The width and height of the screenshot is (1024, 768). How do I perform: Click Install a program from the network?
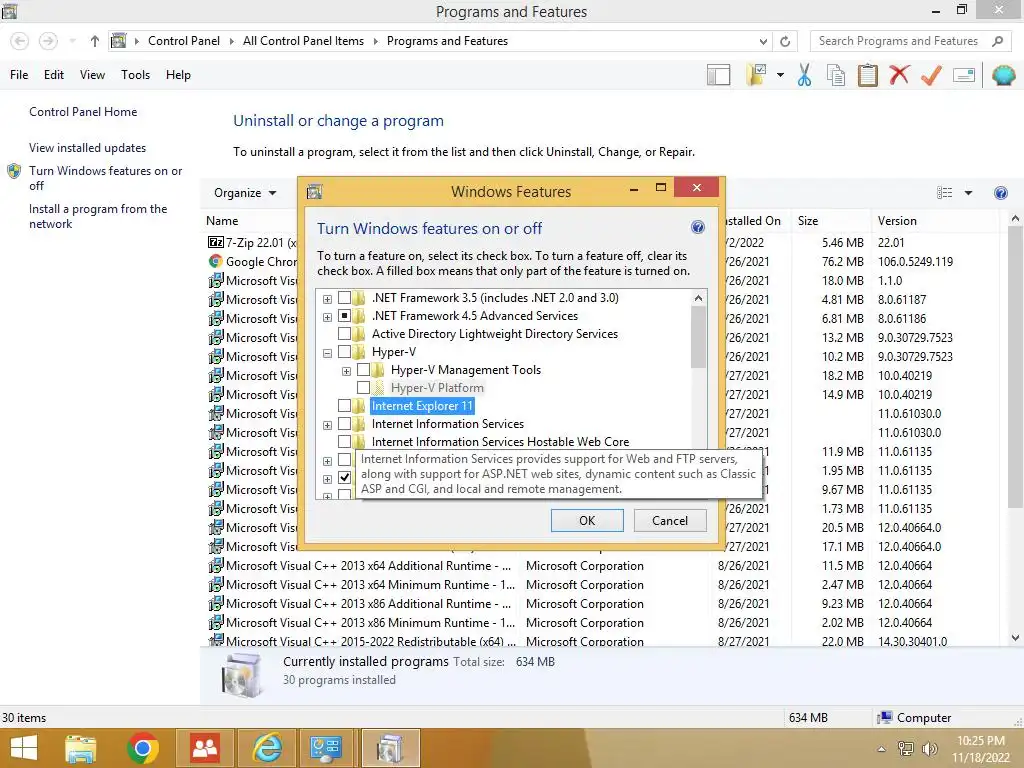[x=98, y=216]
